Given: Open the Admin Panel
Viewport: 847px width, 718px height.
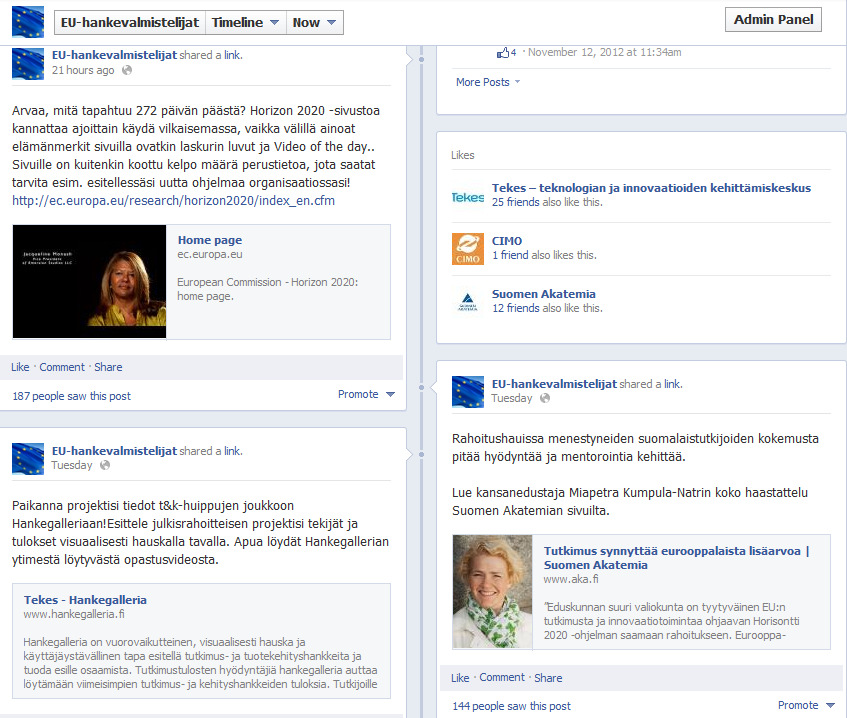Looking at the screenshot, I should [773, 20].
